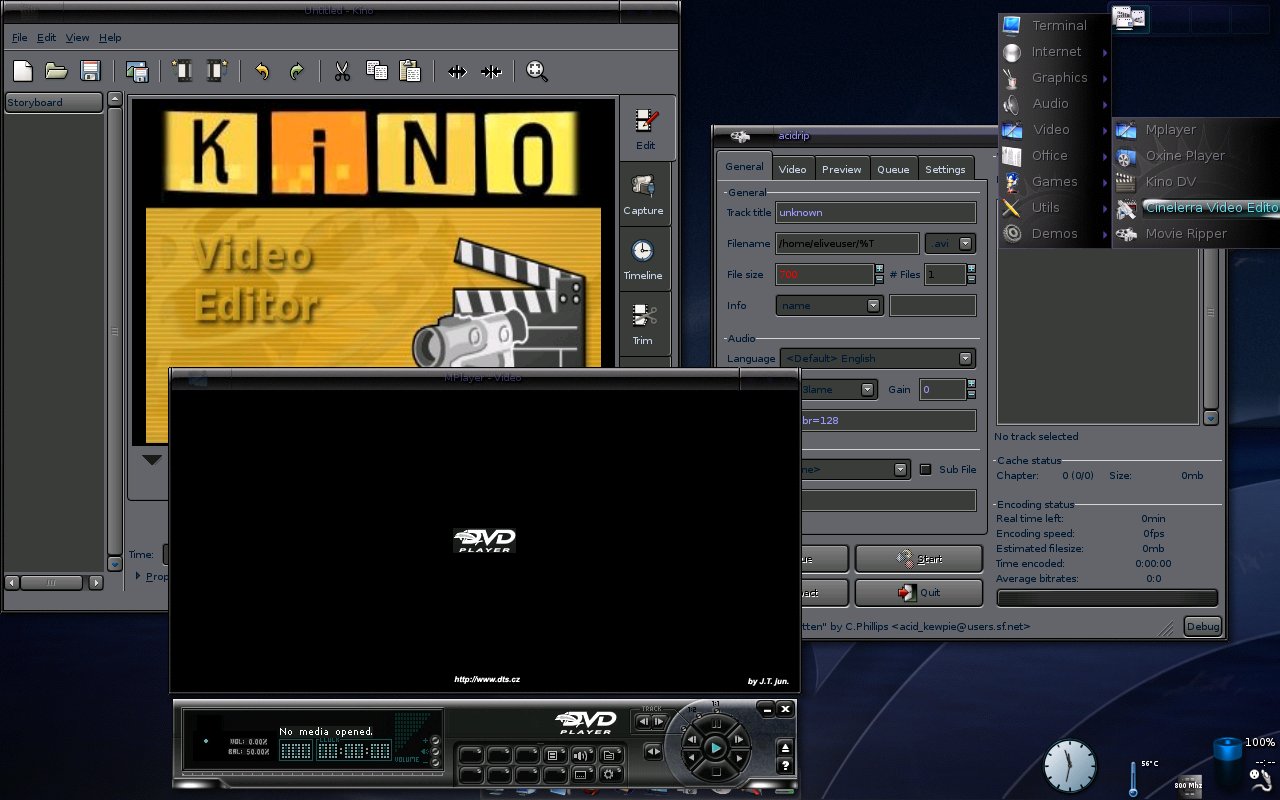
Task: Start playback with DVD player play button
Action: (x=715, y=748)
